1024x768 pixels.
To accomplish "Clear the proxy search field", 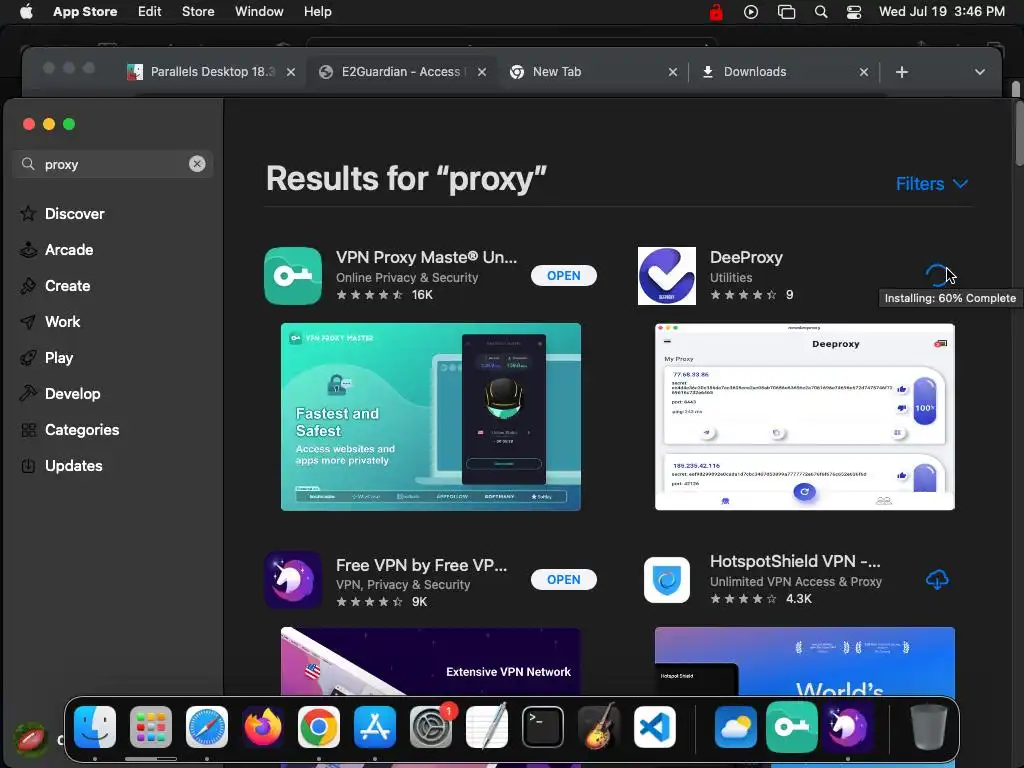I will (197, 164).
